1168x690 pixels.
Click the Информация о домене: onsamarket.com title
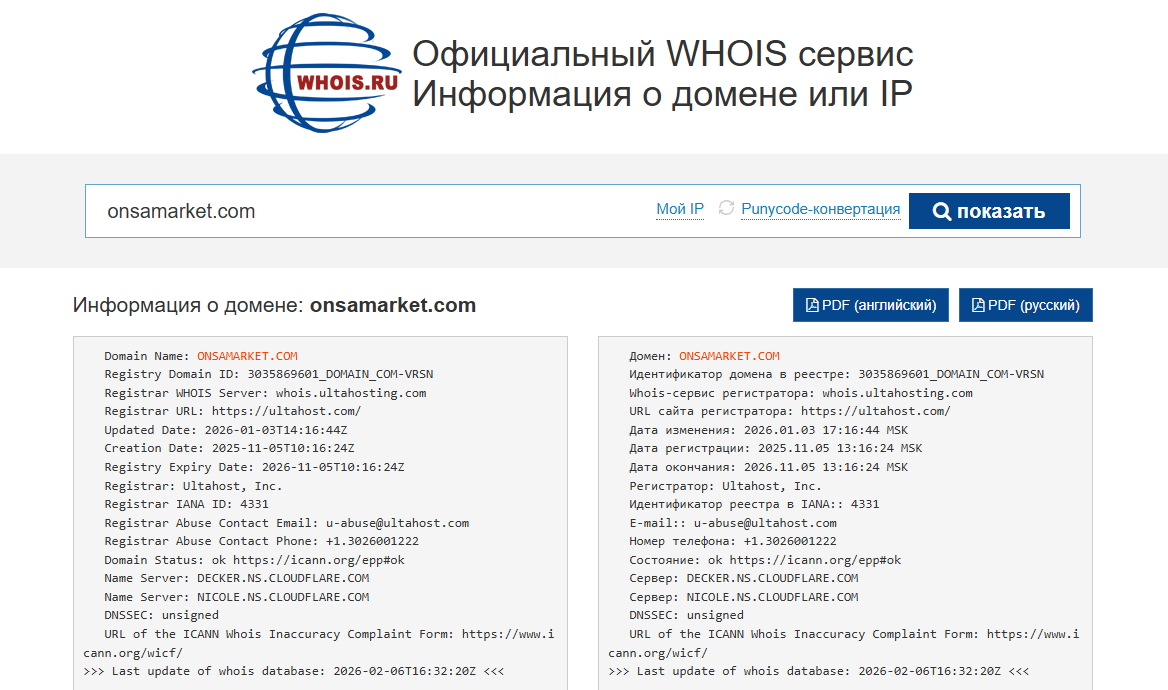[274, 305]
